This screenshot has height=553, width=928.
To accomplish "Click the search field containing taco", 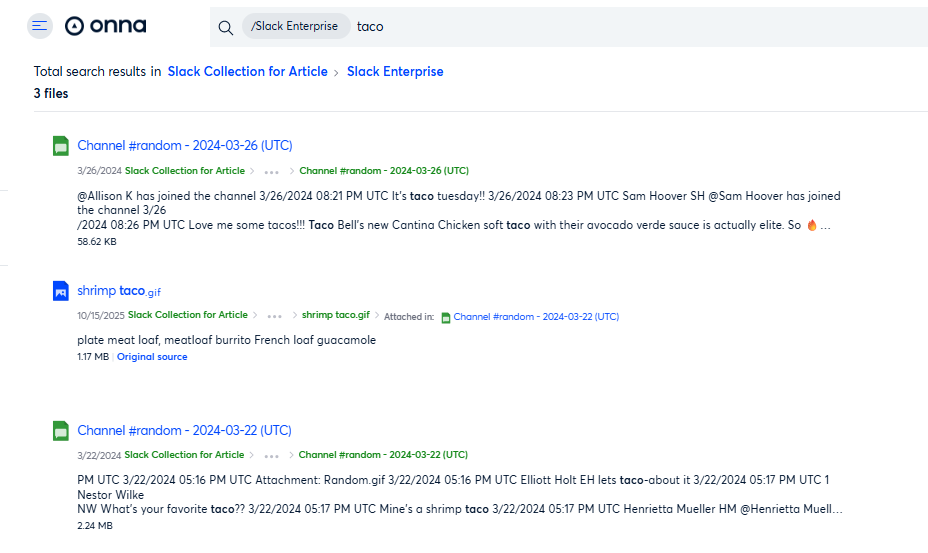I will (600, 27).
